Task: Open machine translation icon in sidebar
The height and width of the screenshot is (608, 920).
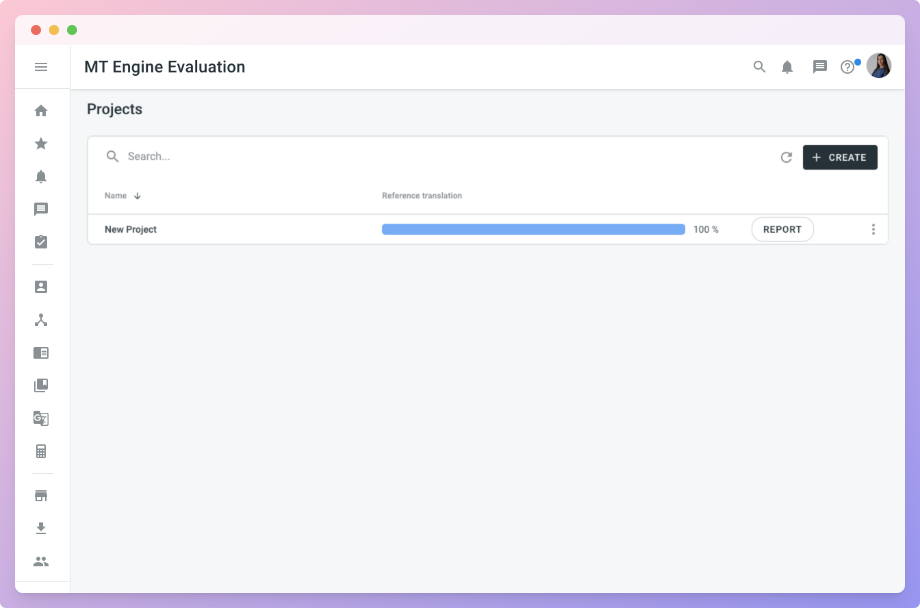Action: point(41,418)
